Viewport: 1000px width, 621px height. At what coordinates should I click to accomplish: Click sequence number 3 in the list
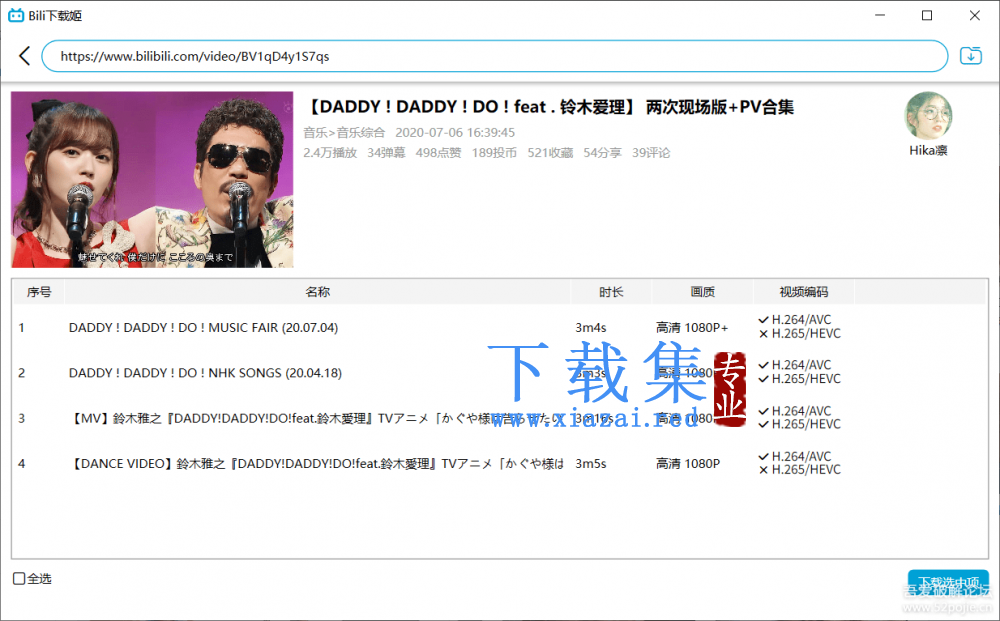coord(22,418)
